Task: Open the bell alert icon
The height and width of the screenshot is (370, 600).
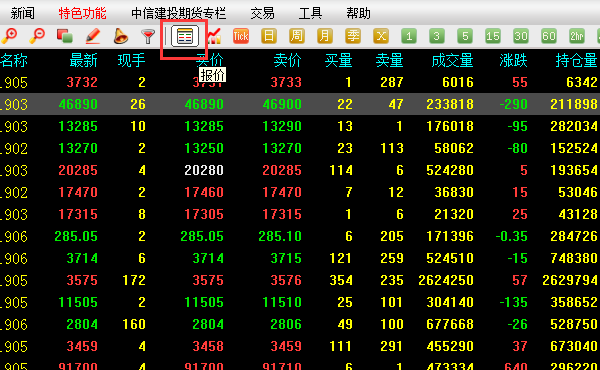Action: tap(121, 36)
